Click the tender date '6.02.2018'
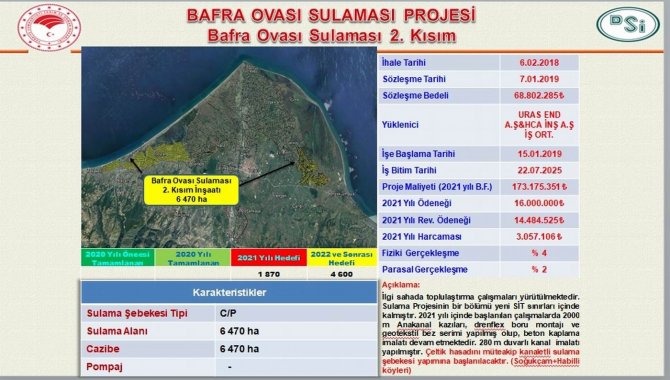670x380 pixels. [539, 62]
